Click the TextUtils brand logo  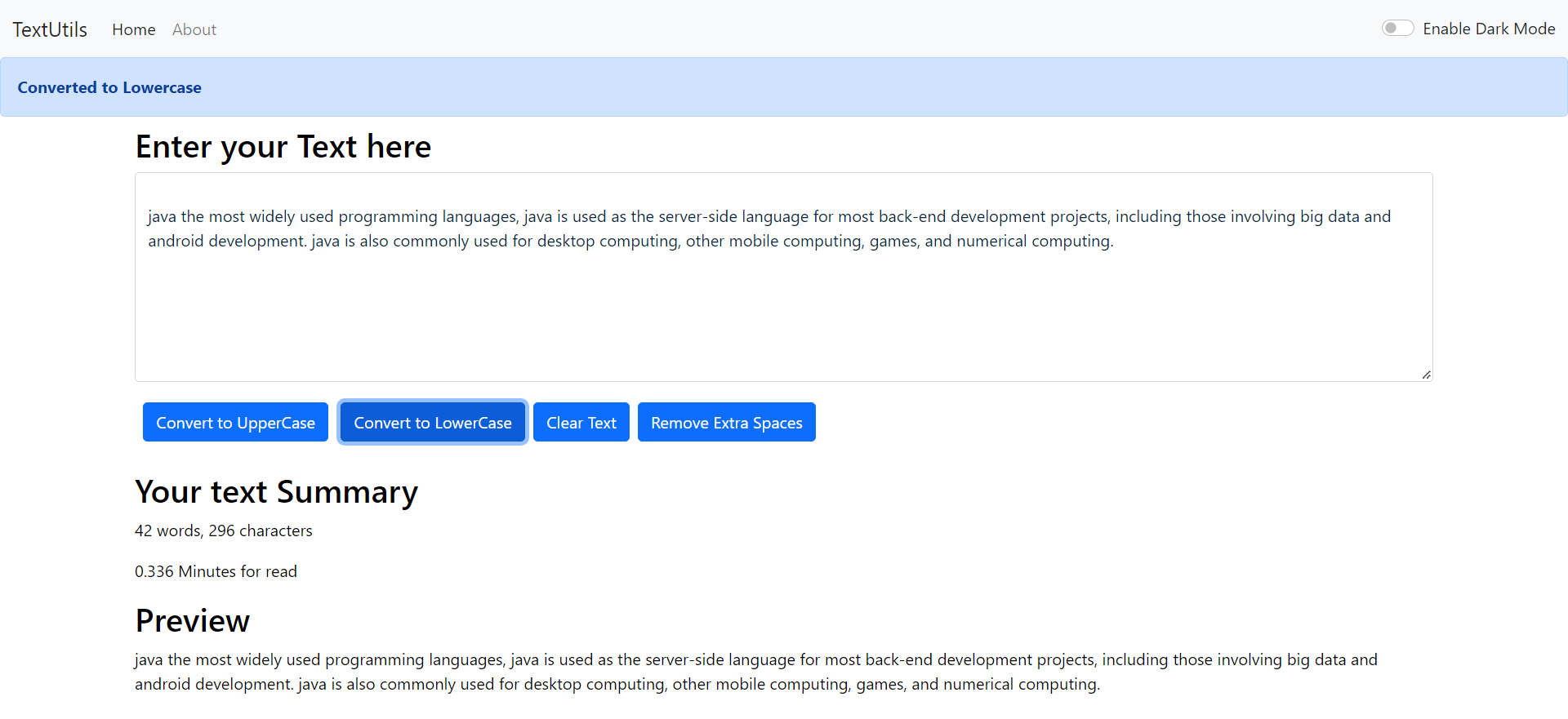tap(50, 29)
